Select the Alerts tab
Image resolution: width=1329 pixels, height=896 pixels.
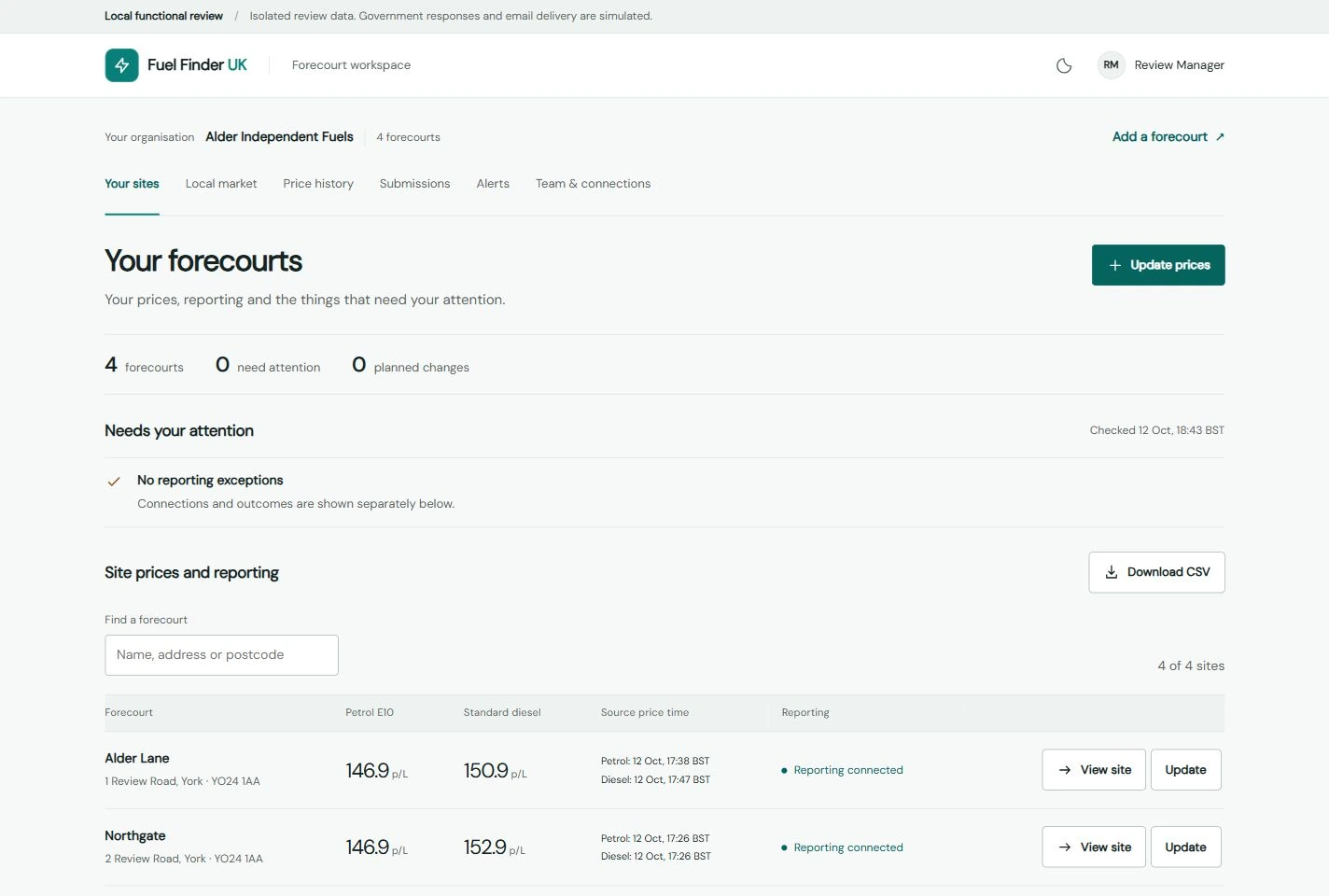pos(493,184)
